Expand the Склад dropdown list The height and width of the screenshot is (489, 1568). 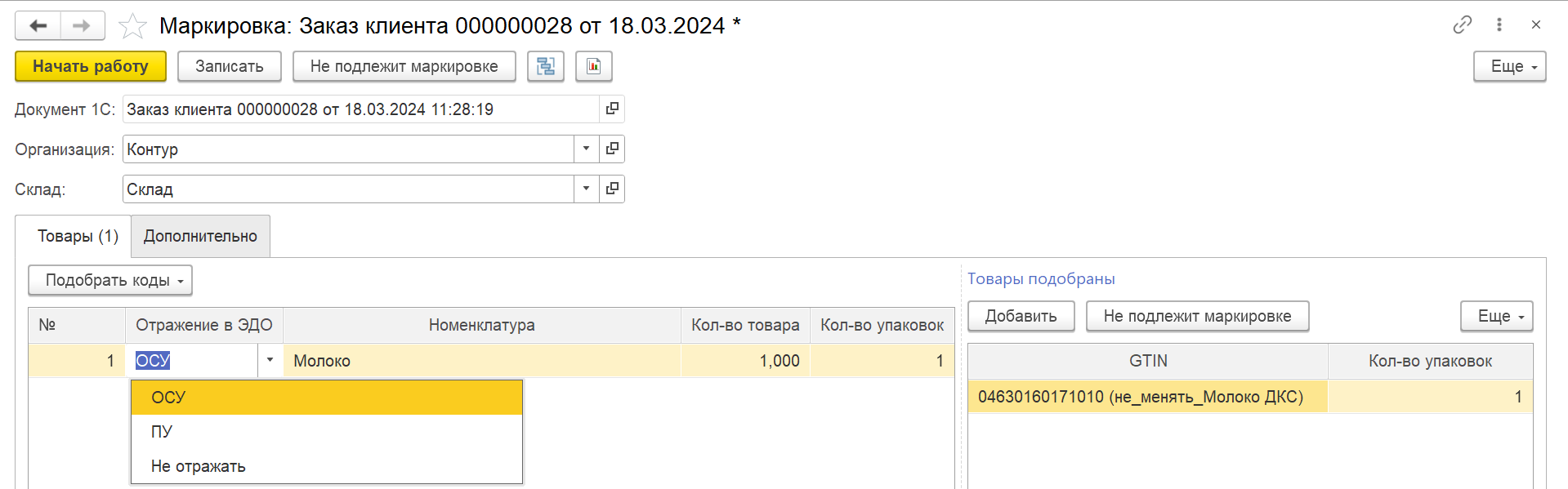(x=586, y=189)
